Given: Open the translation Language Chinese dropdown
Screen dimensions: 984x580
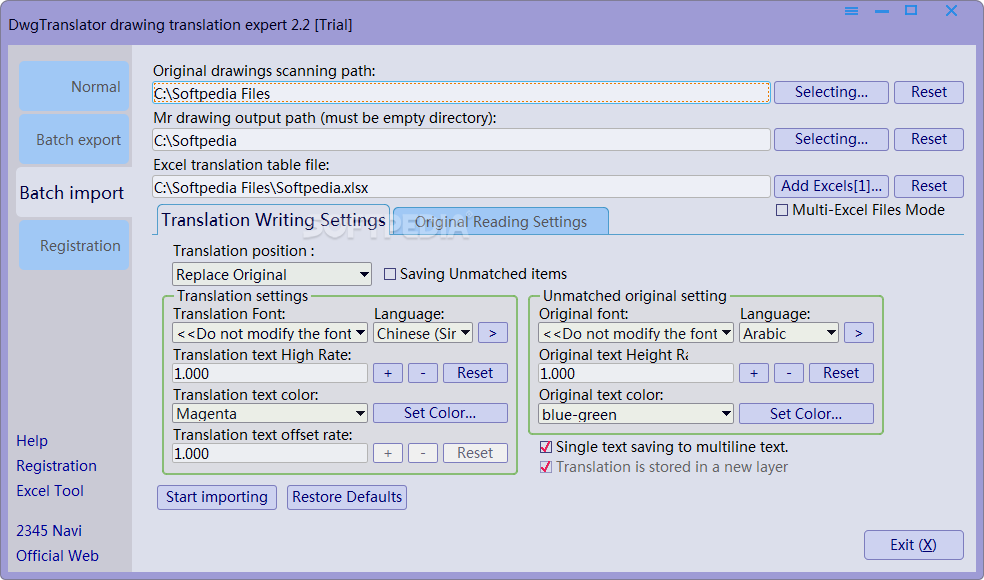Looking at the screenshot, I should tap(423, 333).
